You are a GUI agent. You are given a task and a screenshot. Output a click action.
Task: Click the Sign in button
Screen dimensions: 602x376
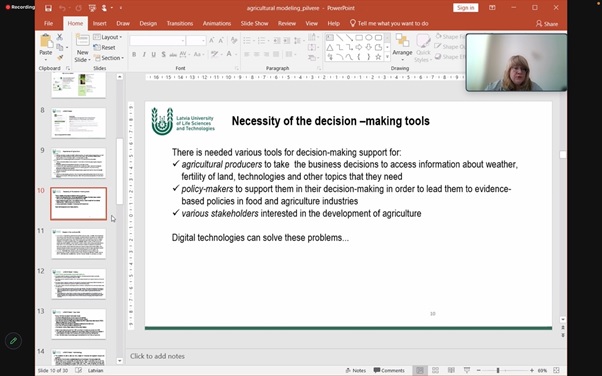(x=465, y=8)
